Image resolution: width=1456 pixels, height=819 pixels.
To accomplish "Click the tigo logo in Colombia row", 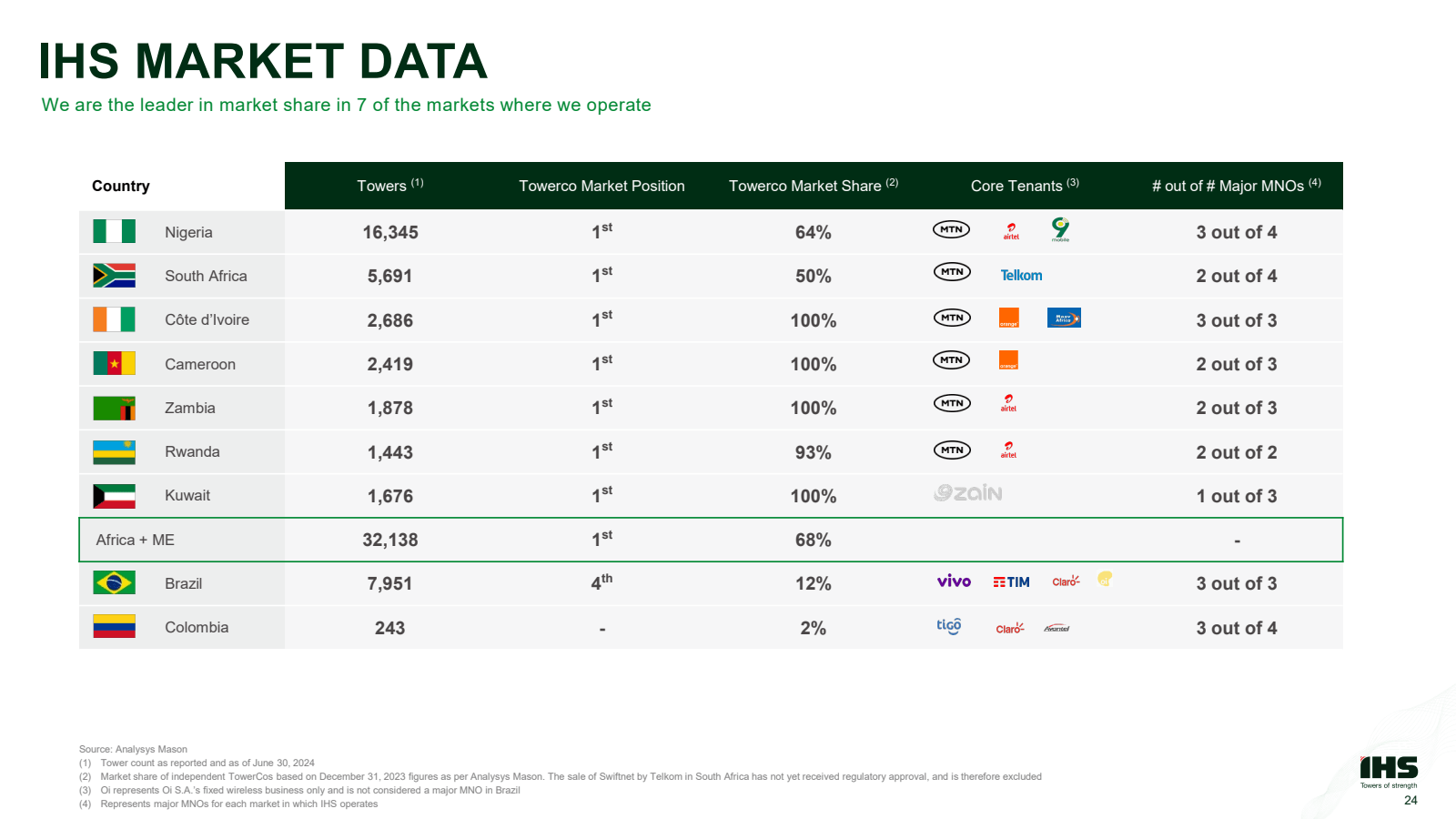I will (x=949, y=626).
